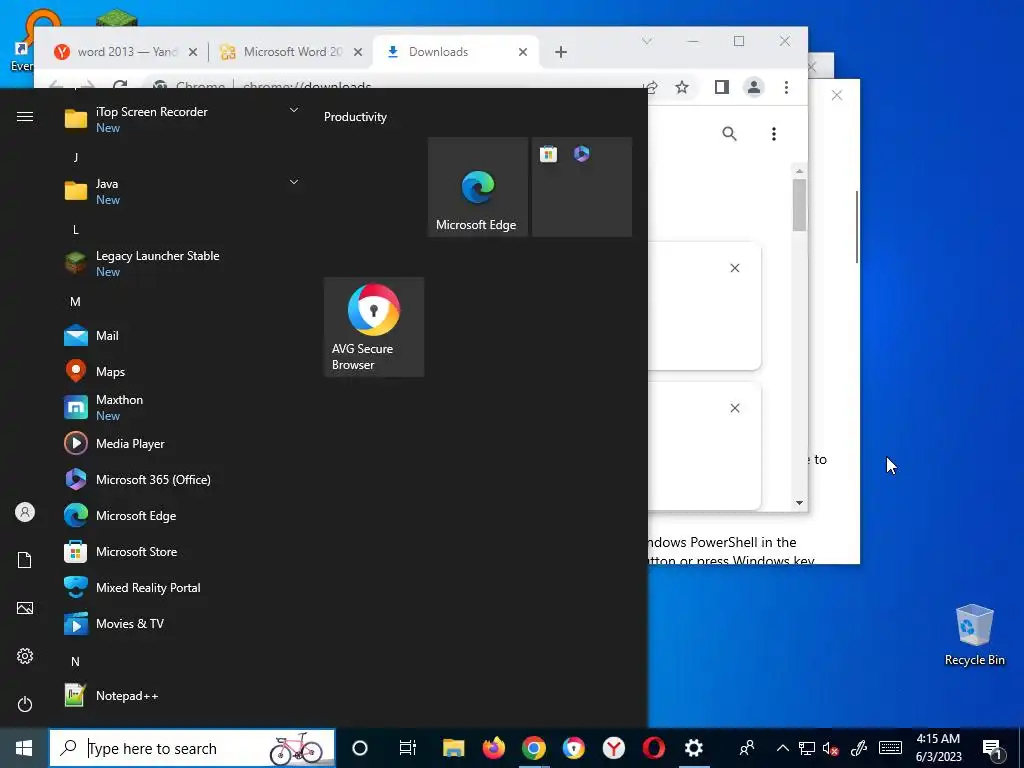Open the notification center
This screenshot has width=1024, height=768.
(993, 748)
